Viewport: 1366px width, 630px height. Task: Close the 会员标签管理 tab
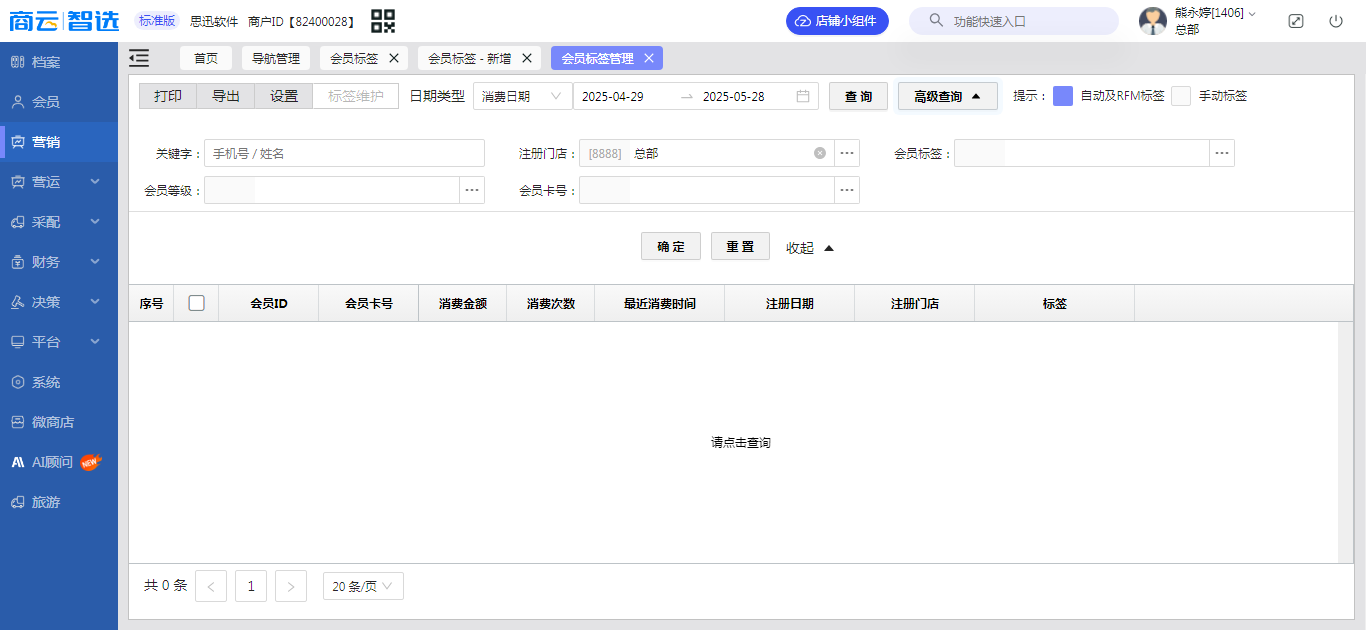[649, 58]
